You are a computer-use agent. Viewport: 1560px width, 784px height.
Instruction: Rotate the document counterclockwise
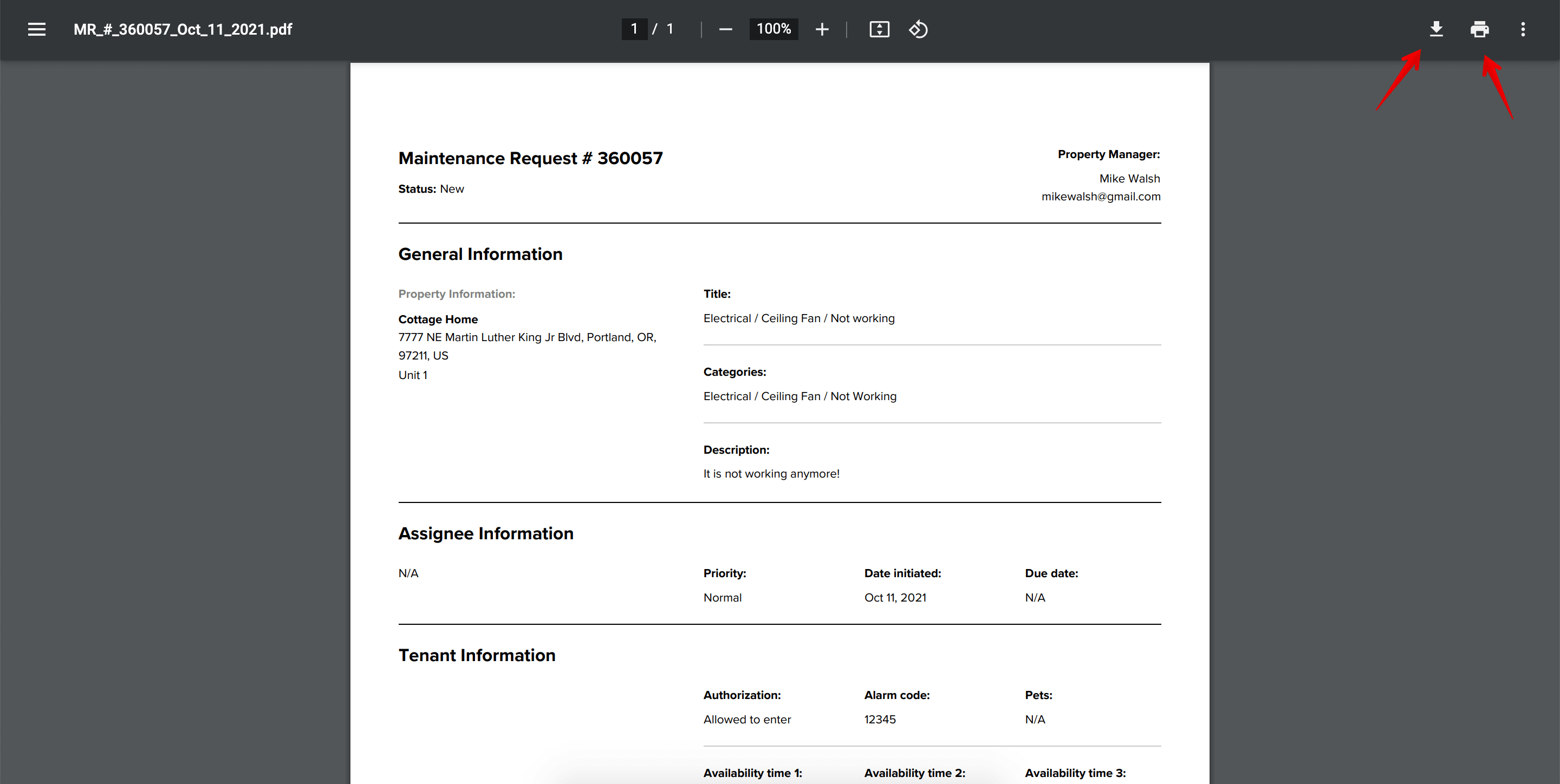point(918,29)
